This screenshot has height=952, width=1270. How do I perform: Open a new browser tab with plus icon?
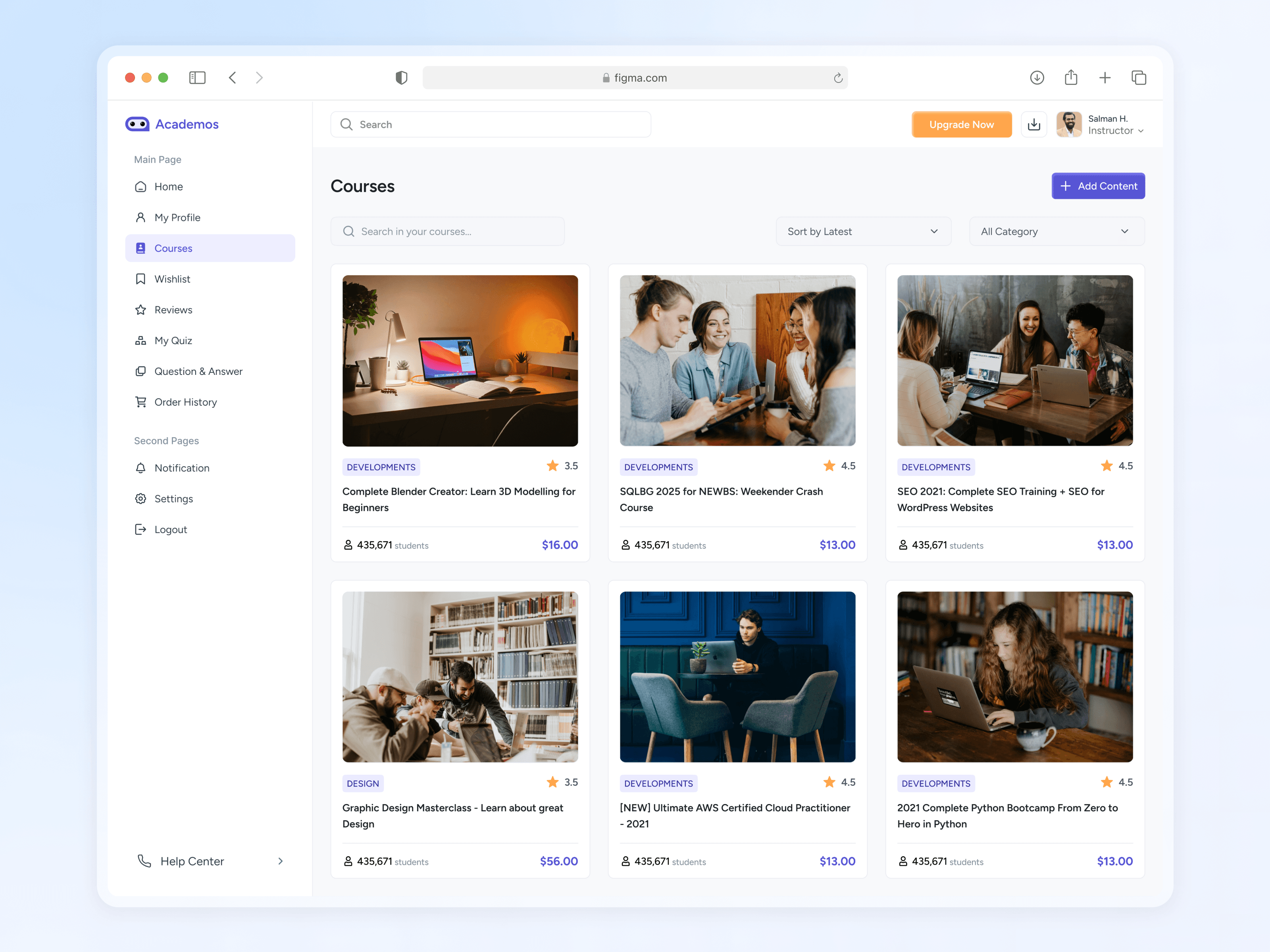(x=1105, y=77)
